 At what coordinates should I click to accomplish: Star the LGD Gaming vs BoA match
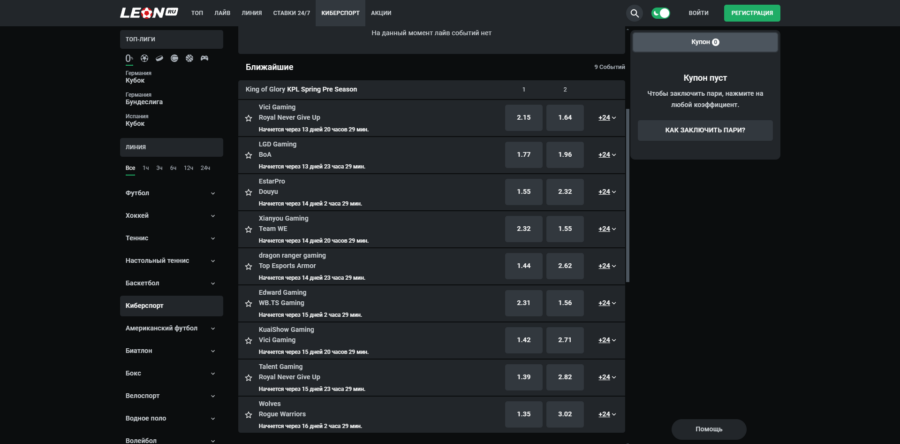tap(248, 155)
